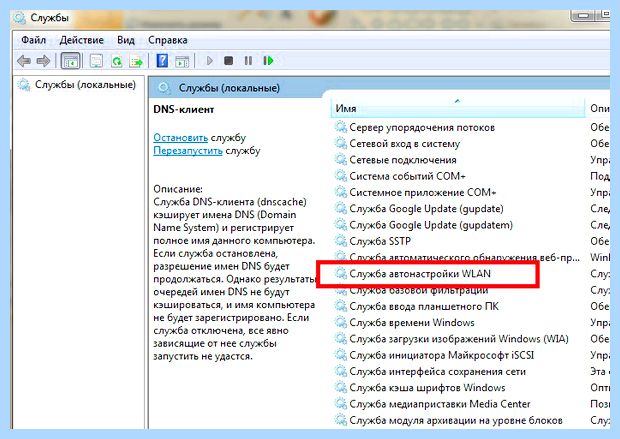Select Служба ввода планшетного ПК row

point(424,307)
